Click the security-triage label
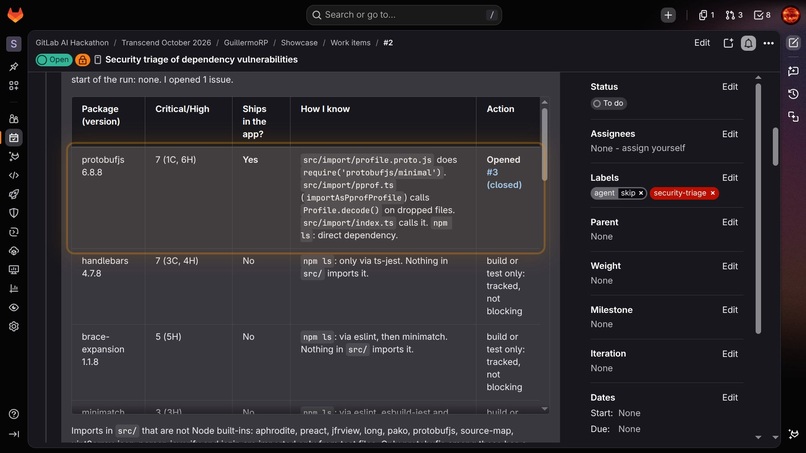This screenshot has height=453, width=806. [680, 193]
